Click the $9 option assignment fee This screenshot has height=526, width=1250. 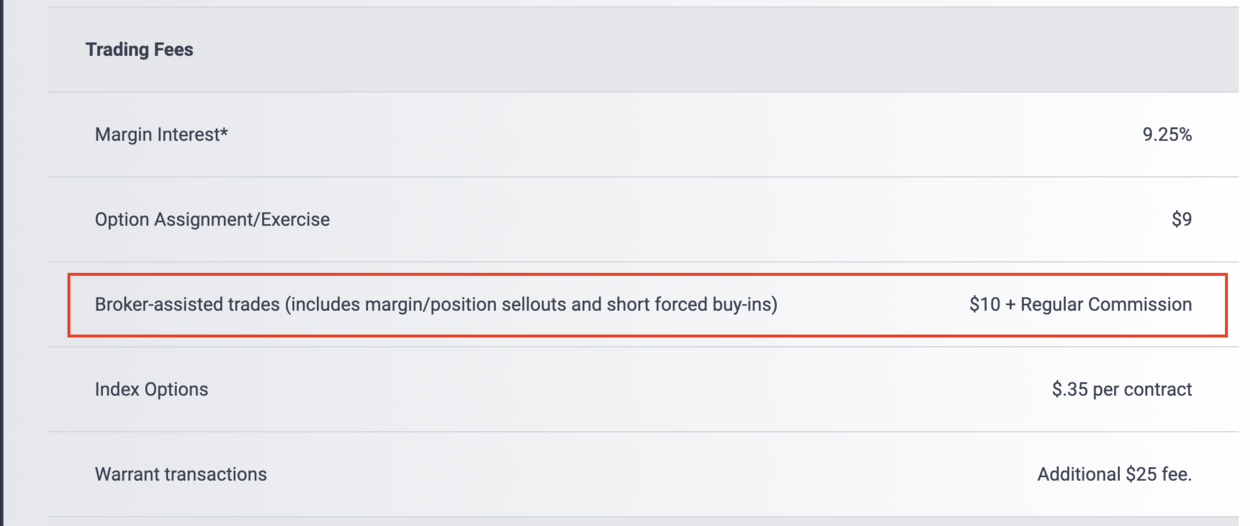pyautogui.click(x=1181, y=219)
